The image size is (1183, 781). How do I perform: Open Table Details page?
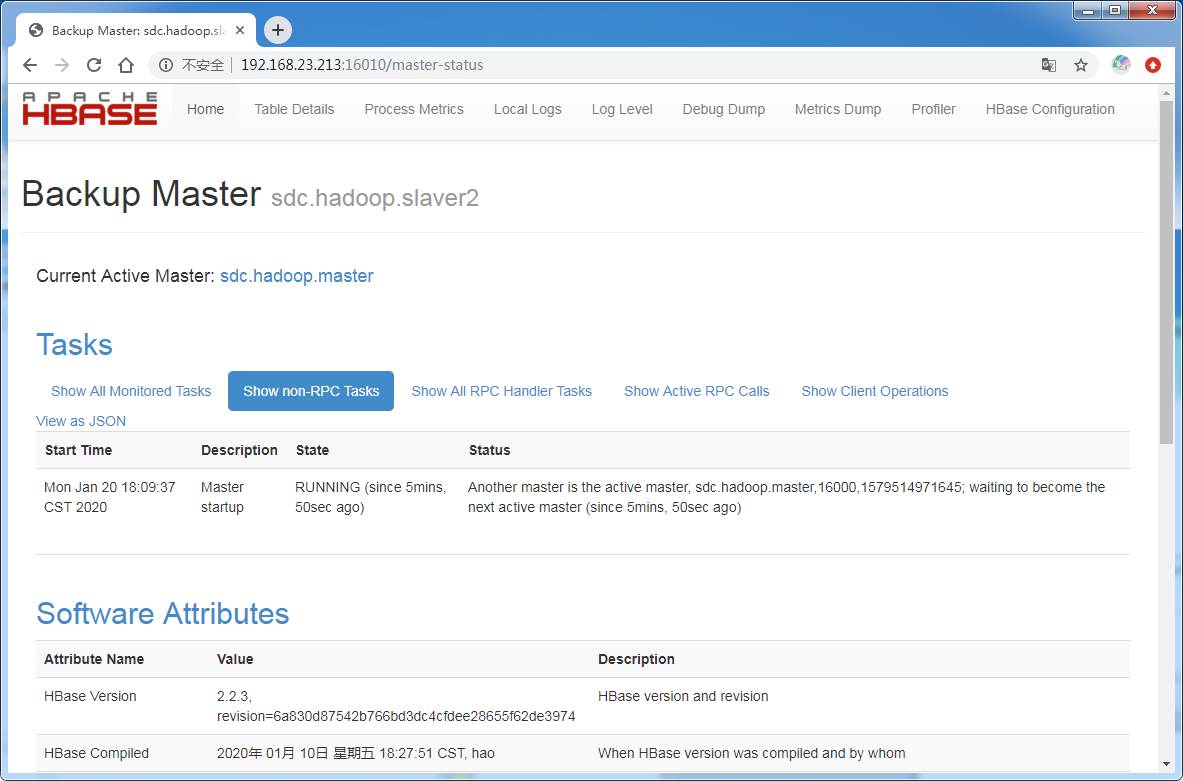click(x=294, y=109)
